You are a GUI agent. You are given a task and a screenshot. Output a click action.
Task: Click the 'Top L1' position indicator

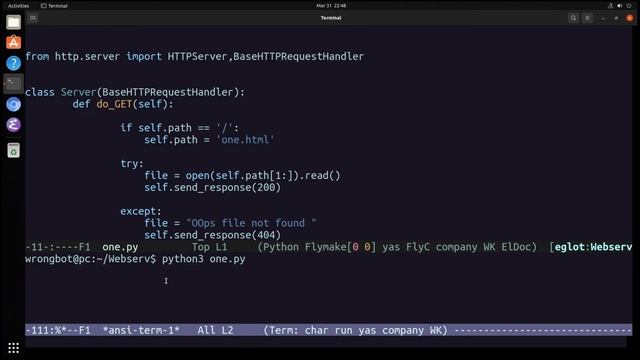pyautogui.click(x=209, y=247)
